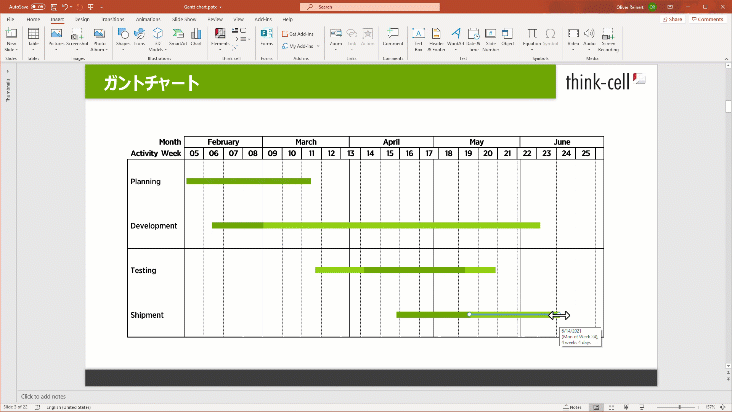Start Screen Recording

608,39
